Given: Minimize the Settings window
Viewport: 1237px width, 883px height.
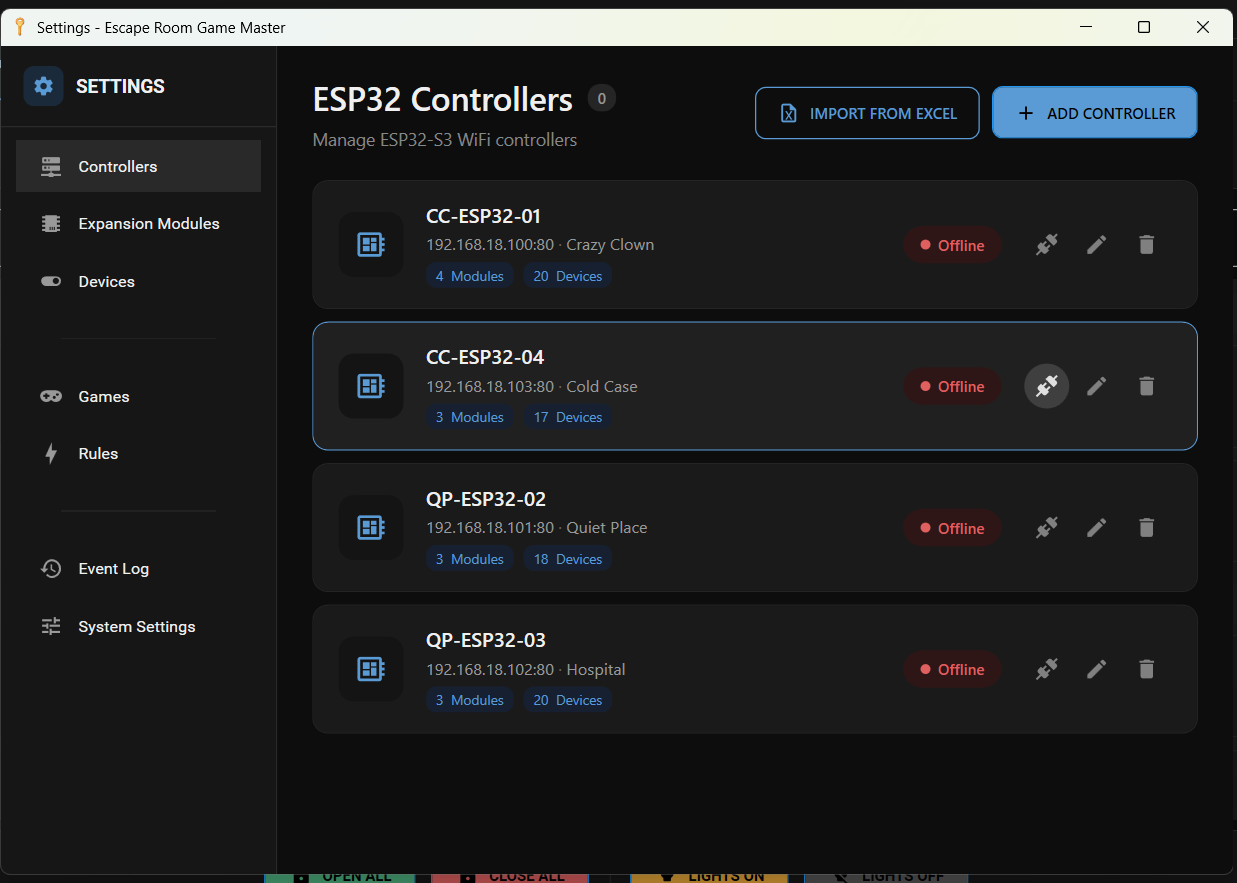Looking at the screenshot, I should click(1085, 27).
